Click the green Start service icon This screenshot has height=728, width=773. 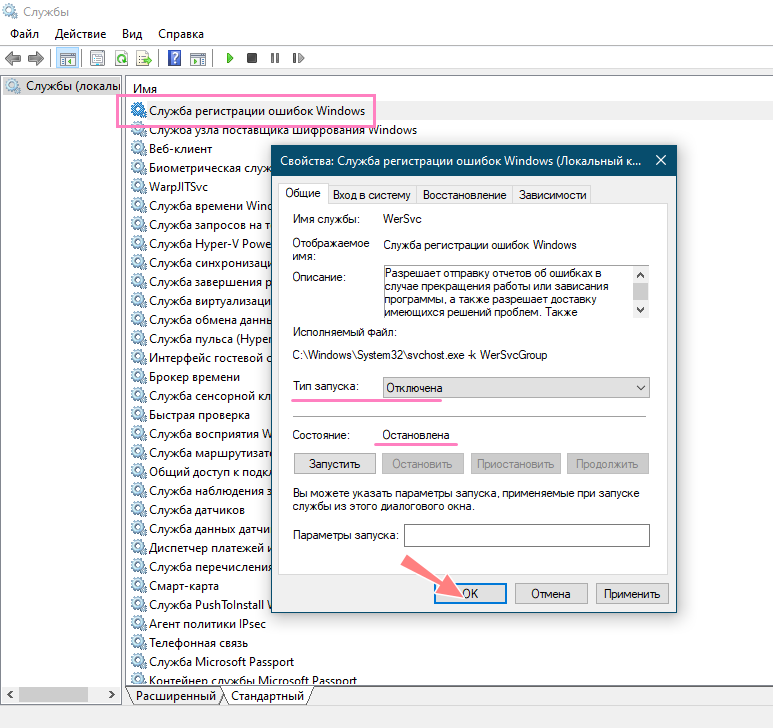pyautogui.click(x=229, y=58)
